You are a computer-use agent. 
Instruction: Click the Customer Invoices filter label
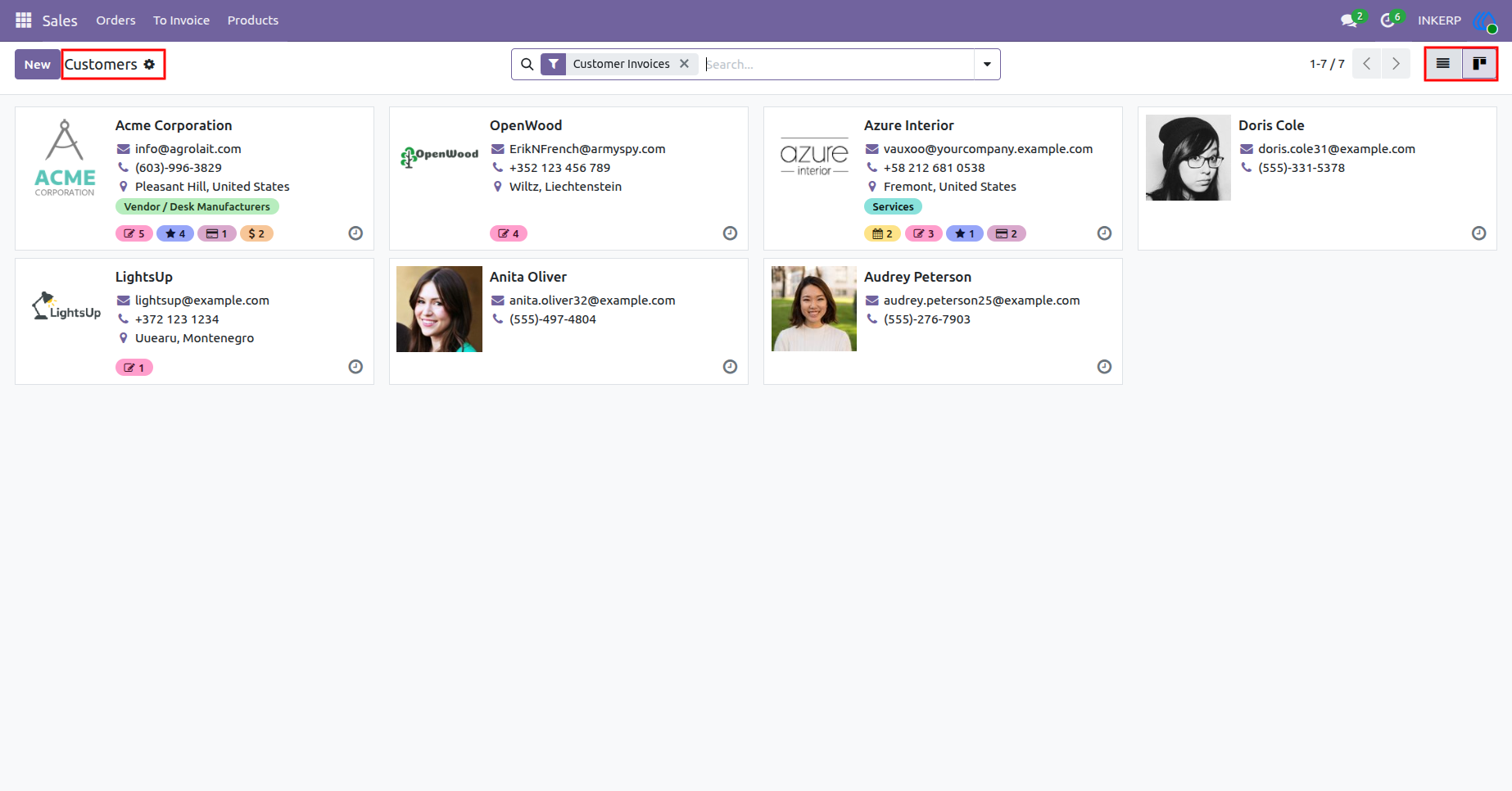(621, 64)
